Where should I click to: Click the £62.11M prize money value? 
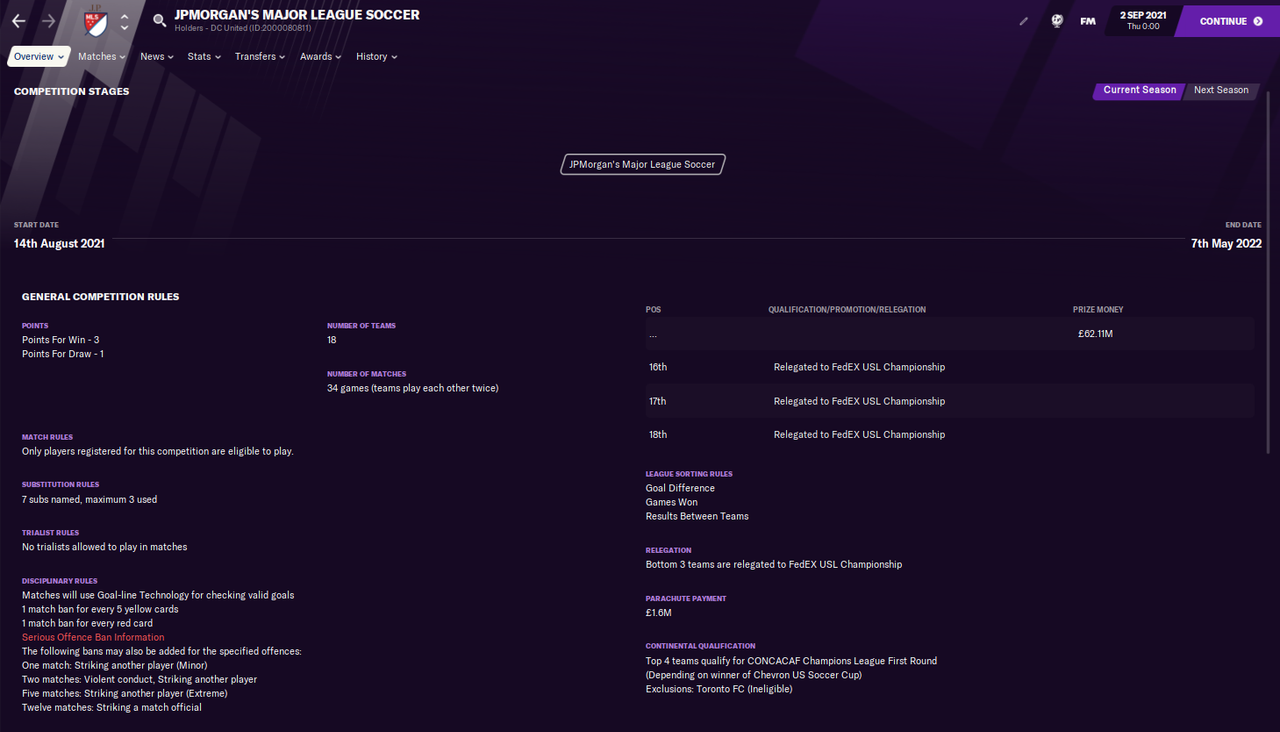pos(1095,334)
